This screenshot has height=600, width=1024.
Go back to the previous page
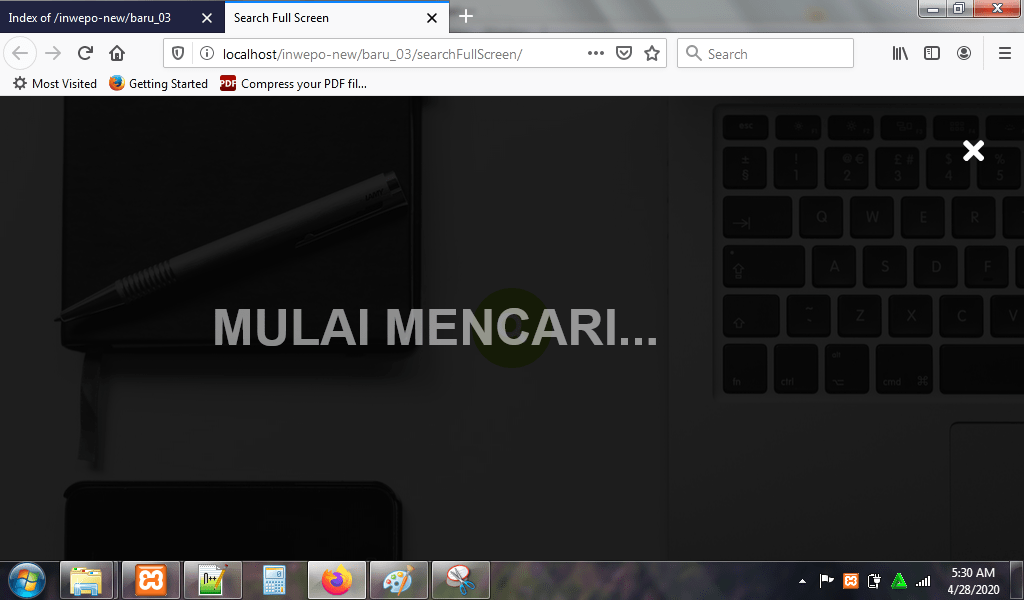tap(20, 54)
